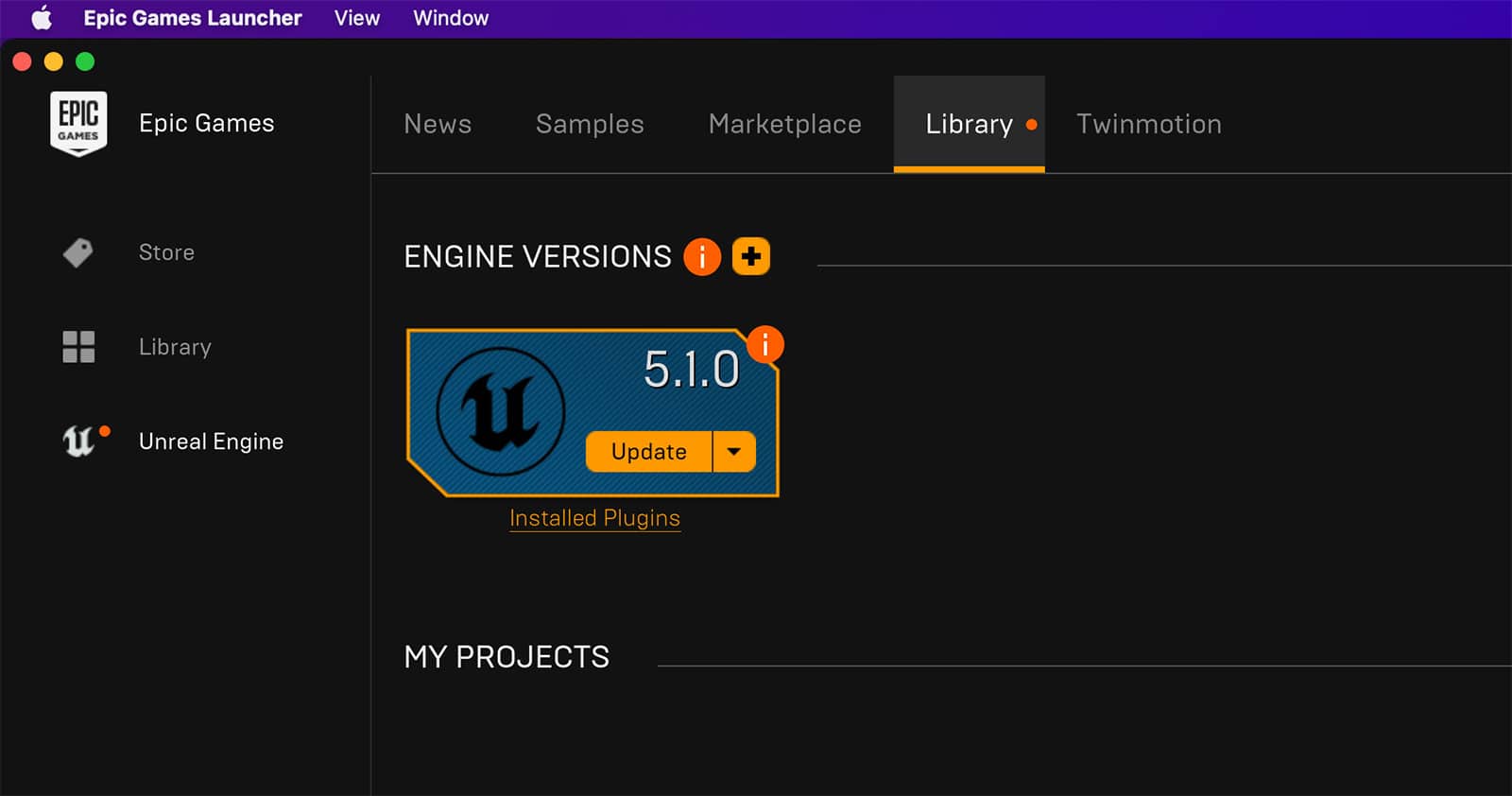
Task: Click the Epic Games title text
Action: click(x=207, y=123)
